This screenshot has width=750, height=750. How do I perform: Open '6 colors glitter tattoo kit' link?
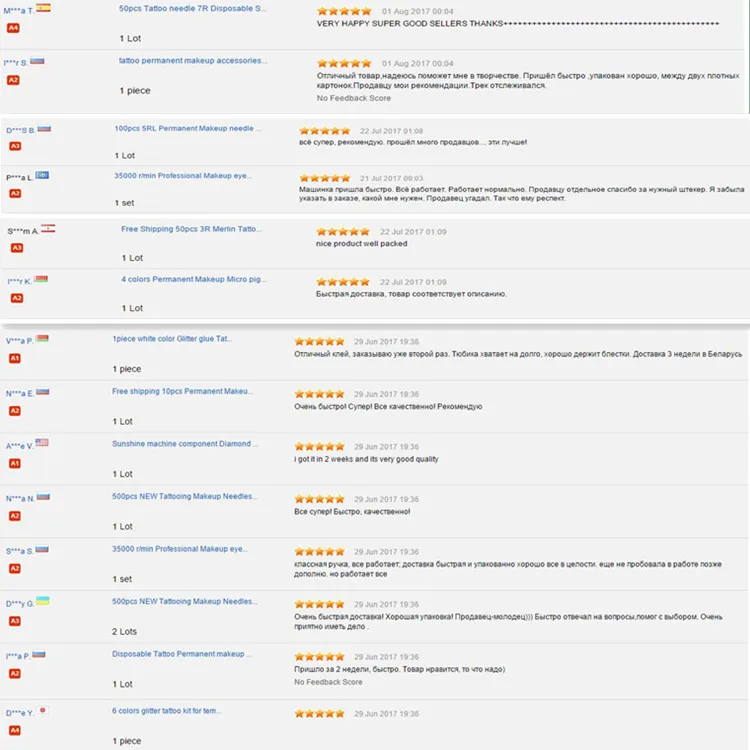pyautogui.click(x=166, y=711)
